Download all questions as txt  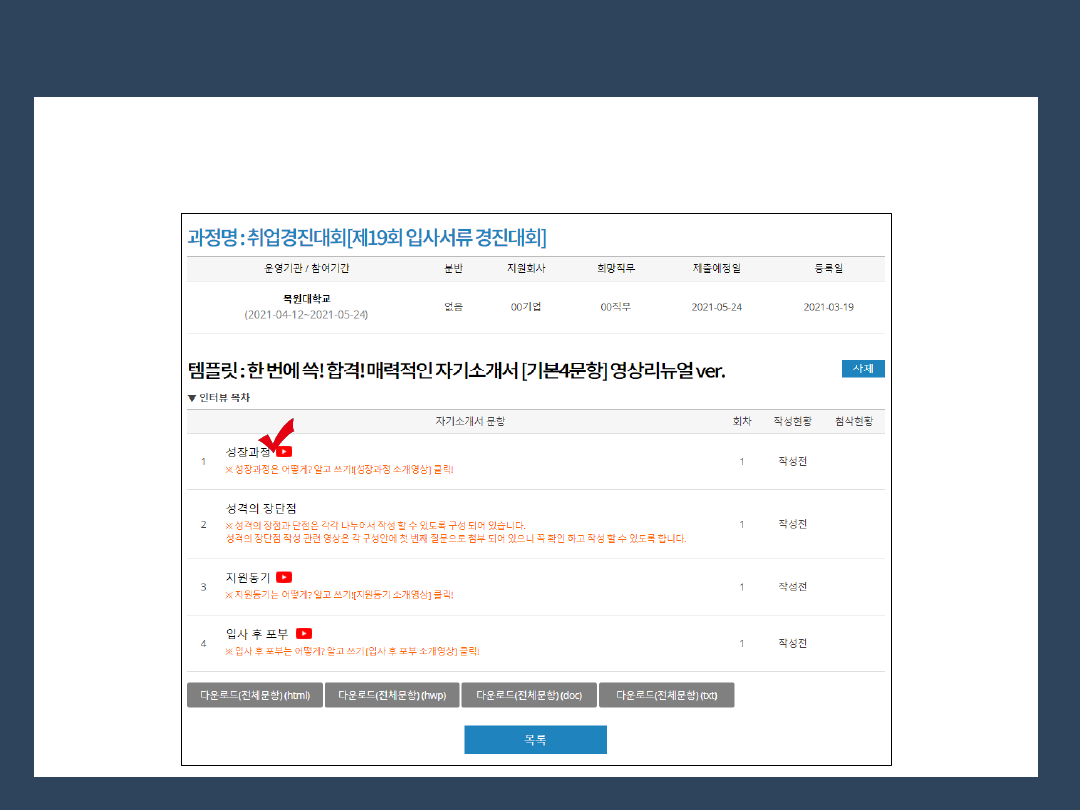click(667, 695)
